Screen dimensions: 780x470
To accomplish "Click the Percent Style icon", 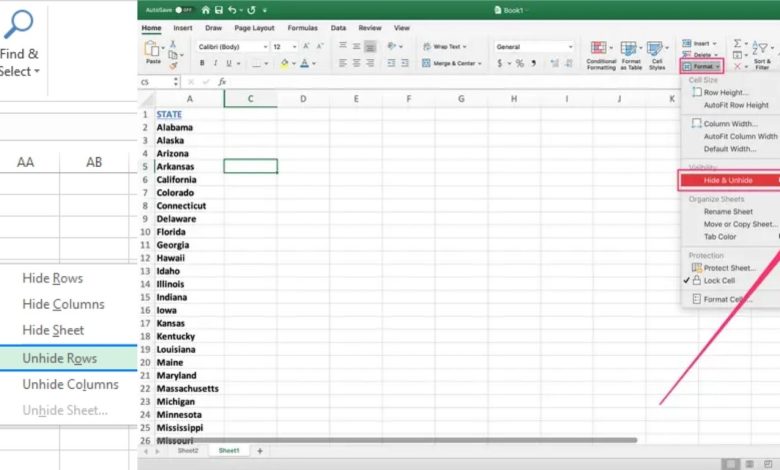I will pyautogui.click(x=519, y=63).
